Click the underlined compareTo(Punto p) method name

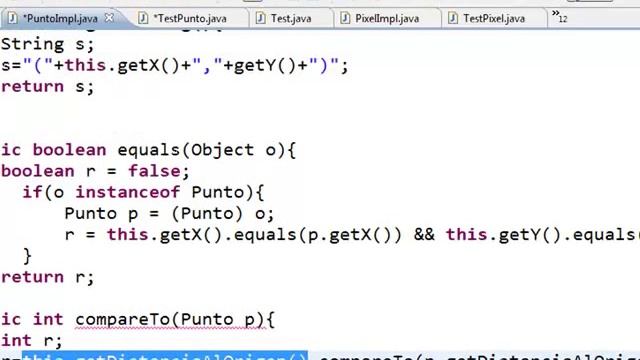pyautogui.click(x=170, y=320)
